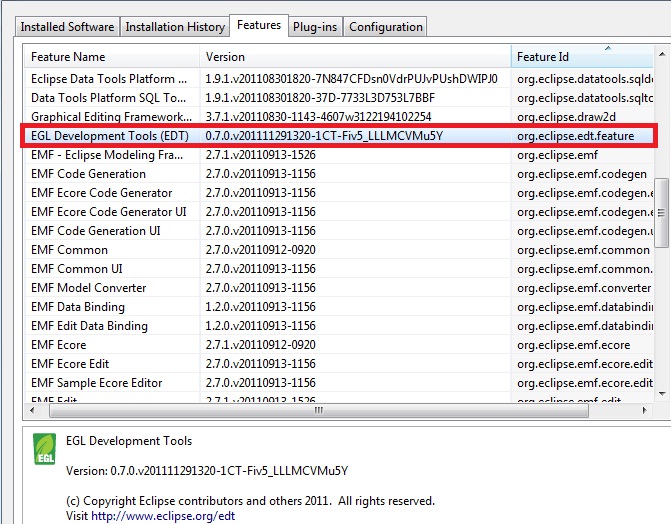Select the EMF Code Generation UI row
671x524 pixels.
(339, 231)
